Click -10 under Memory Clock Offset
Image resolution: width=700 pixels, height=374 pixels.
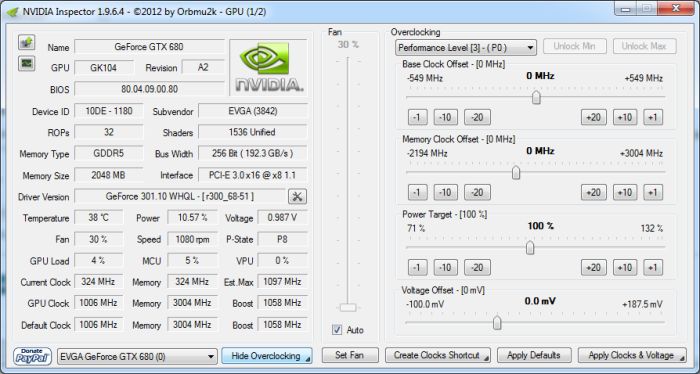(x=445, y=192)
